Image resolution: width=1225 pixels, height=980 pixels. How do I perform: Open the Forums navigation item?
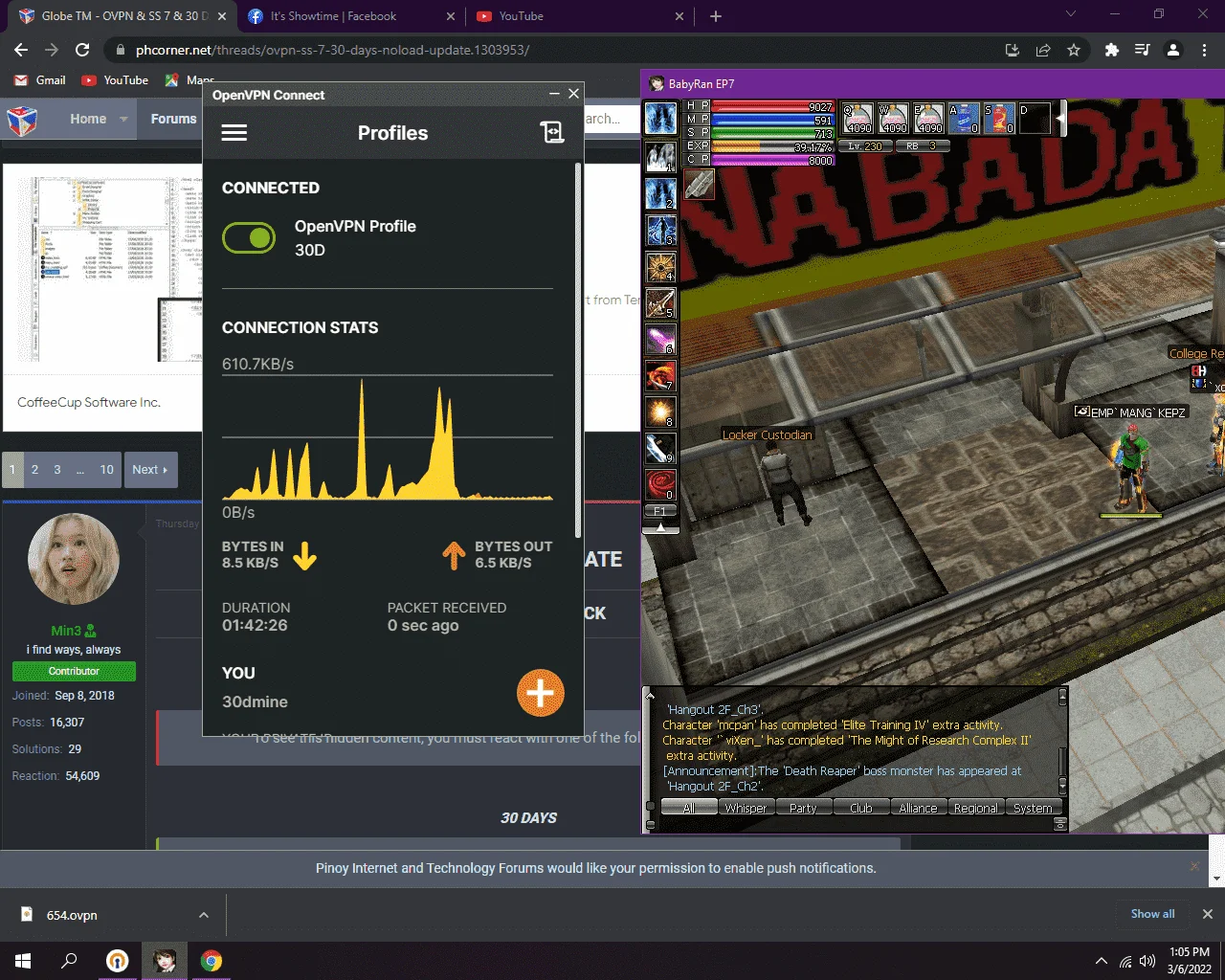tap(173, 119)
